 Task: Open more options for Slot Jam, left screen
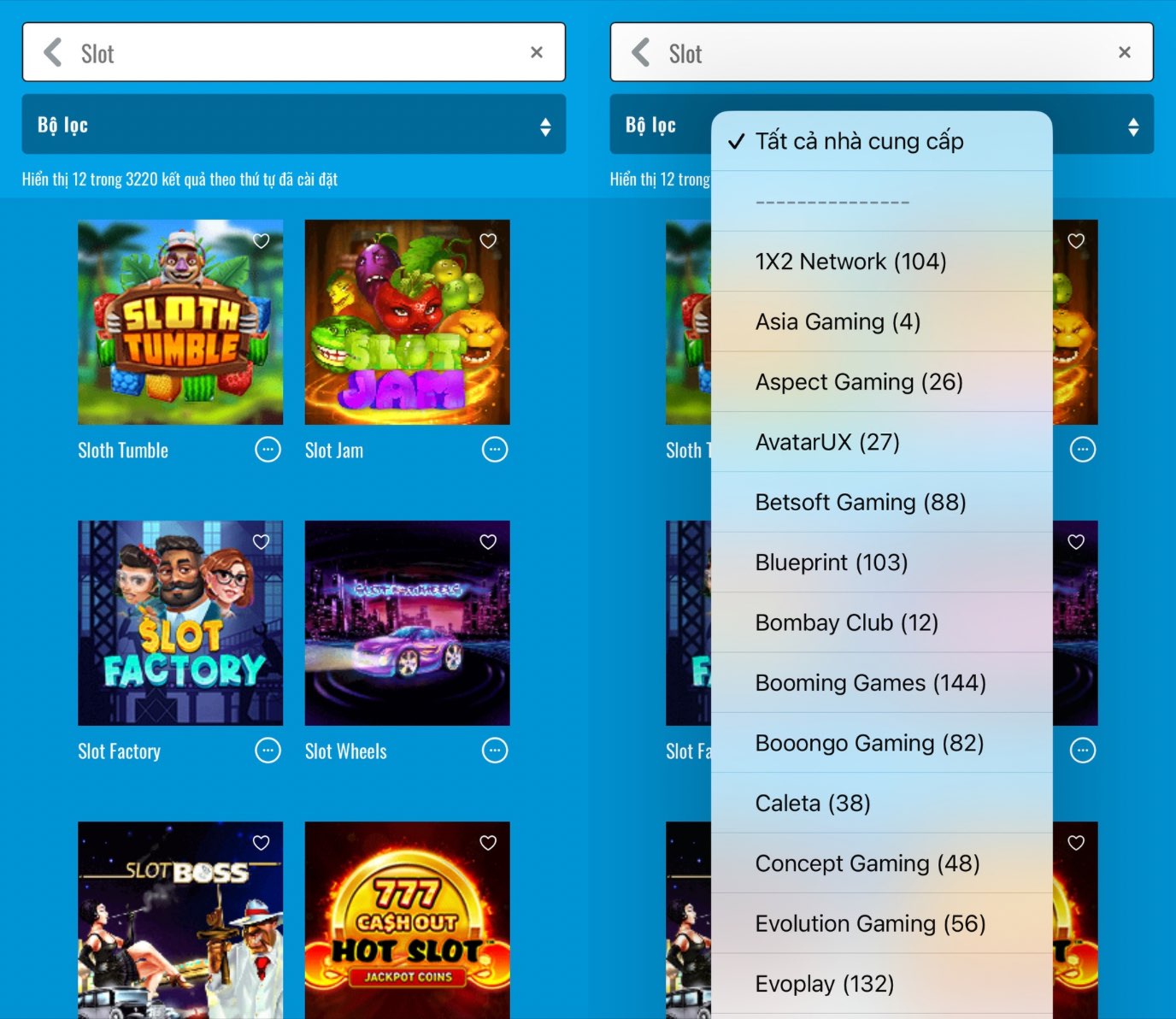point(495,450)
